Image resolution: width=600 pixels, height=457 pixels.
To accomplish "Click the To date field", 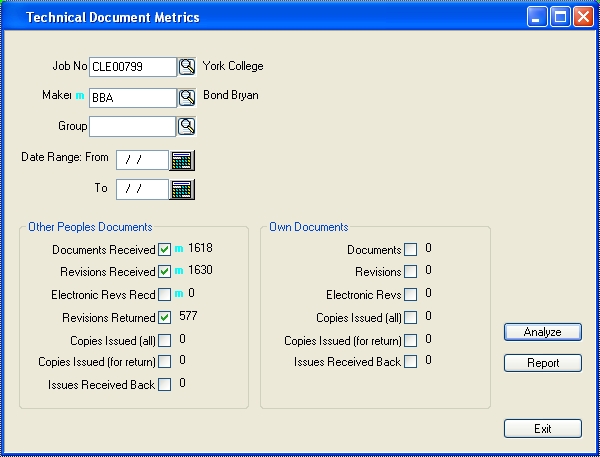I will pos(142,189).
